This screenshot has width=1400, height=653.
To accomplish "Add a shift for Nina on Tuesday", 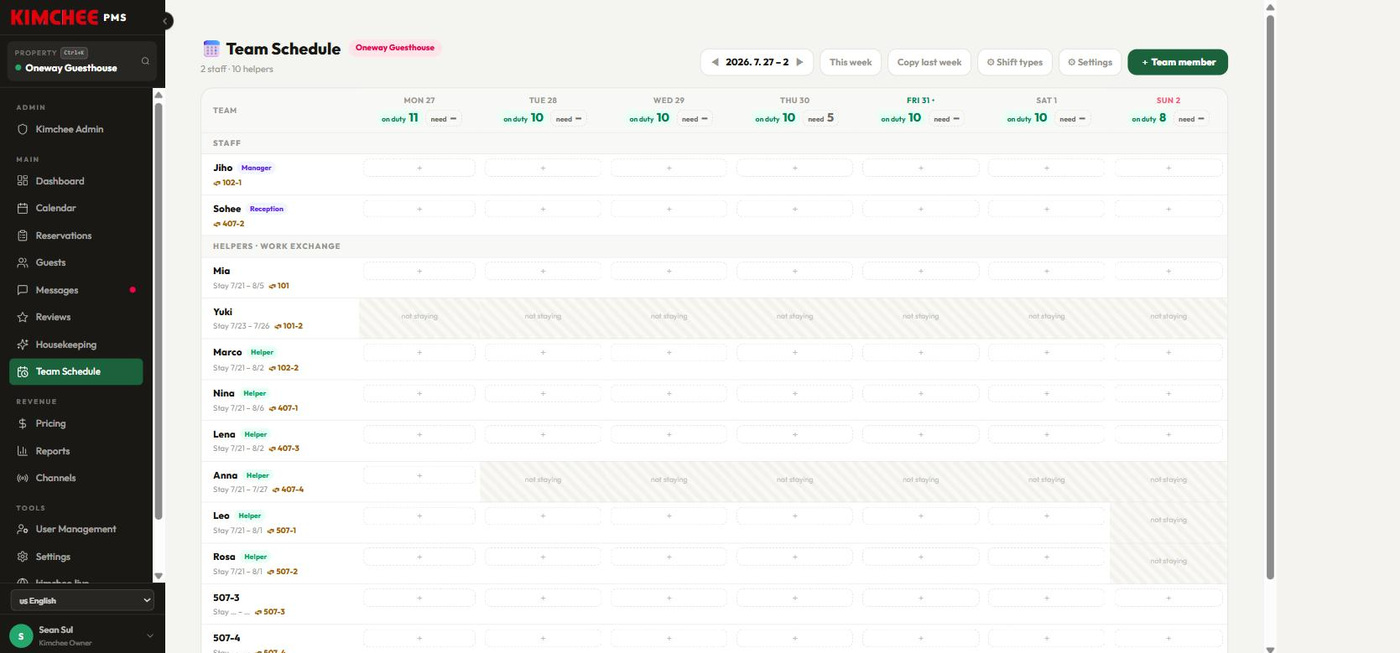I will pyautogui.click(x=543, y=393).
